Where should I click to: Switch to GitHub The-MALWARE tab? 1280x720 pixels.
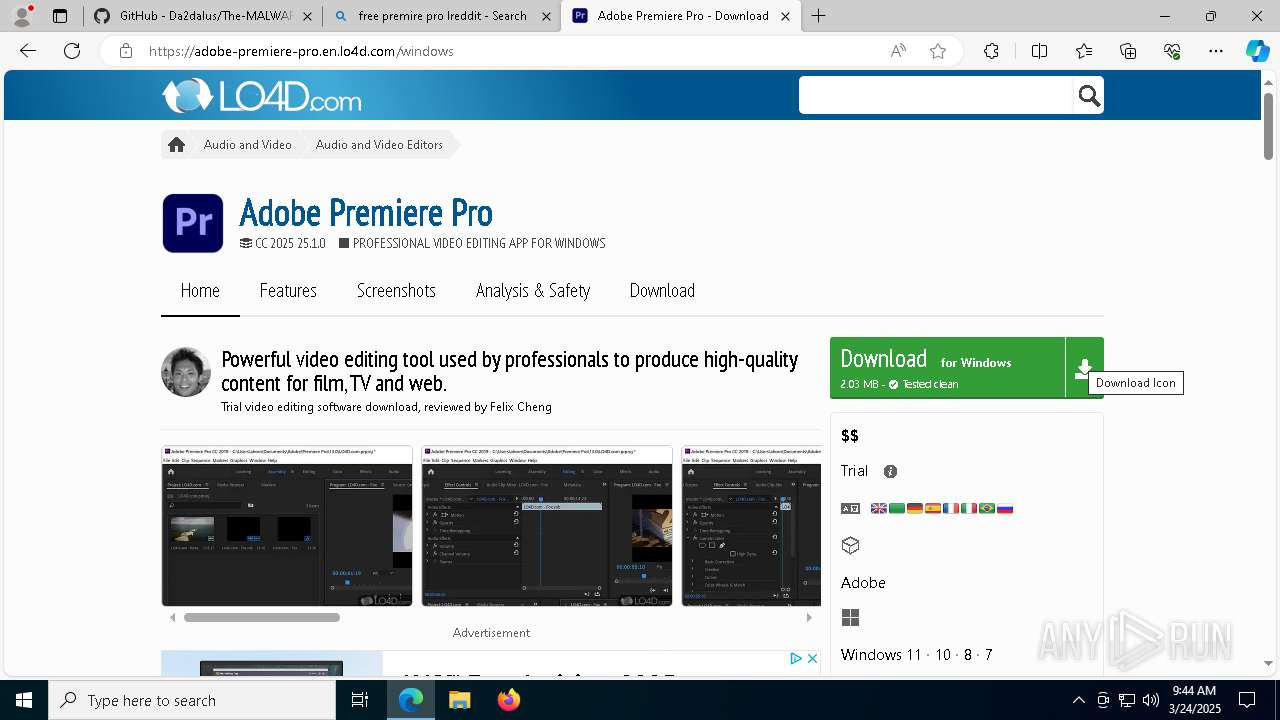point(203,16)
